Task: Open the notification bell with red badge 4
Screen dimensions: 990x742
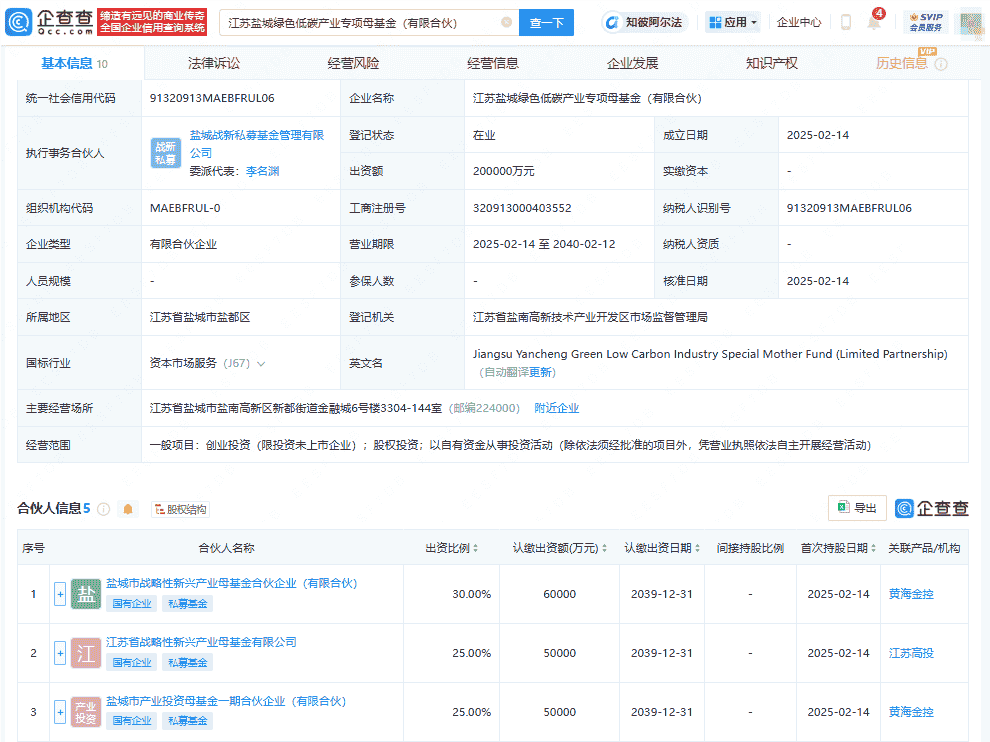Action: [x=874, y=21]
